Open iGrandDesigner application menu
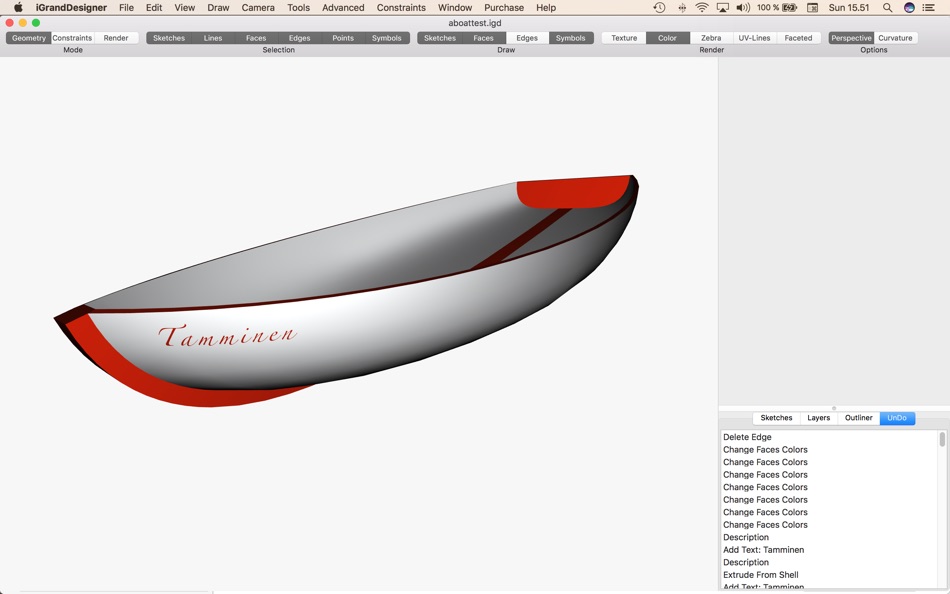Screen dimensions: 950x594 (x=71, y=7)
